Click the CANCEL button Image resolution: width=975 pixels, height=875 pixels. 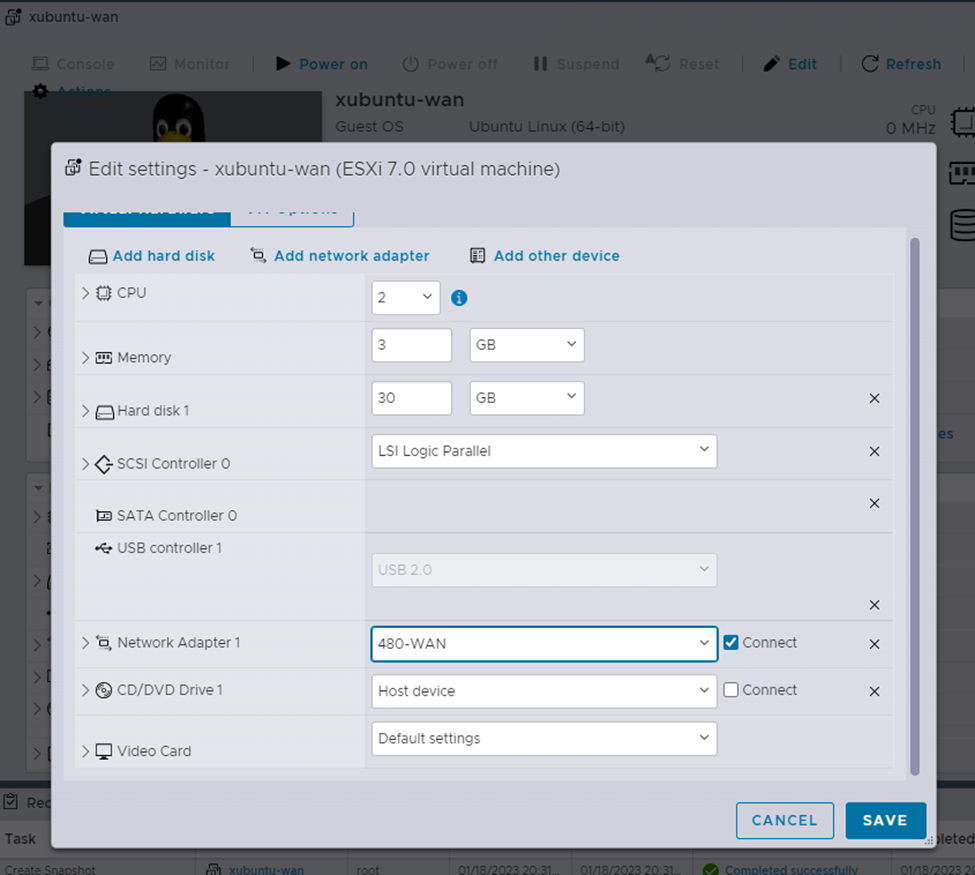(785, 820)
